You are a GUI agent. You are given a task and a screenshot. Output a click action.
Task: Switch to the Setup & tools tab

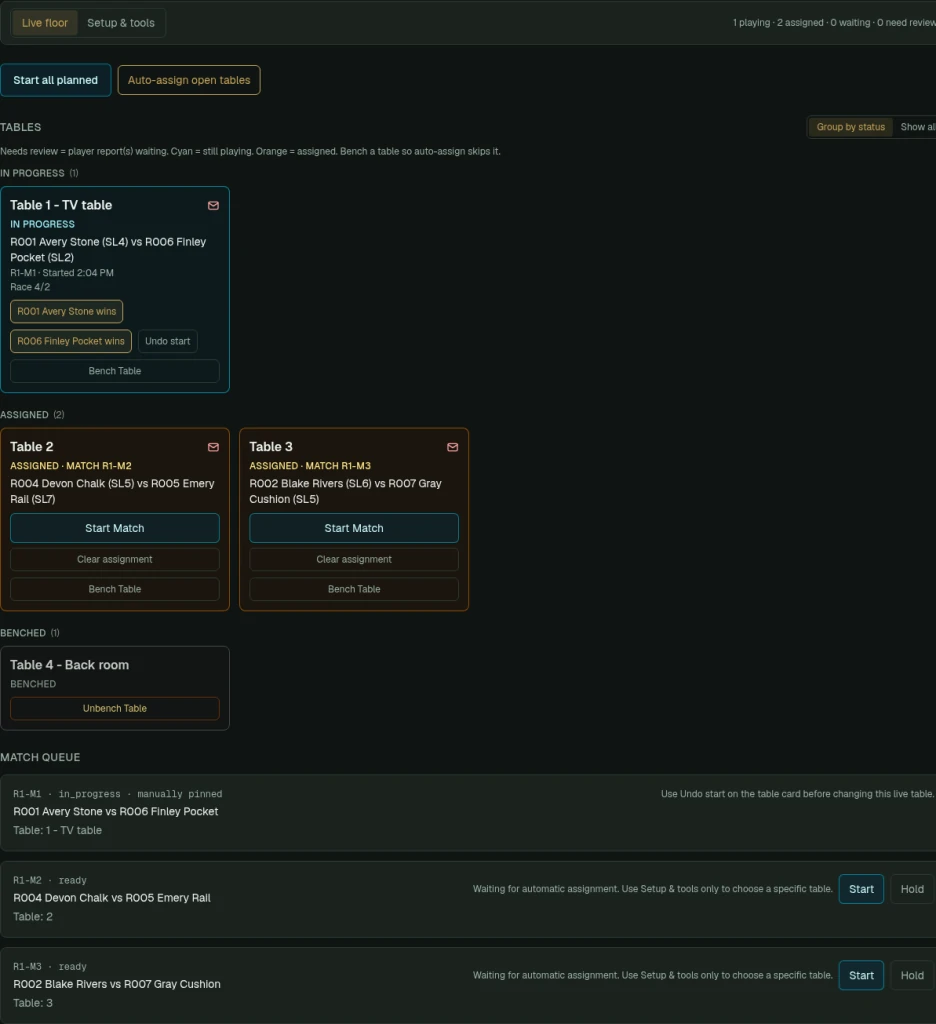click(x=121, y=23)
